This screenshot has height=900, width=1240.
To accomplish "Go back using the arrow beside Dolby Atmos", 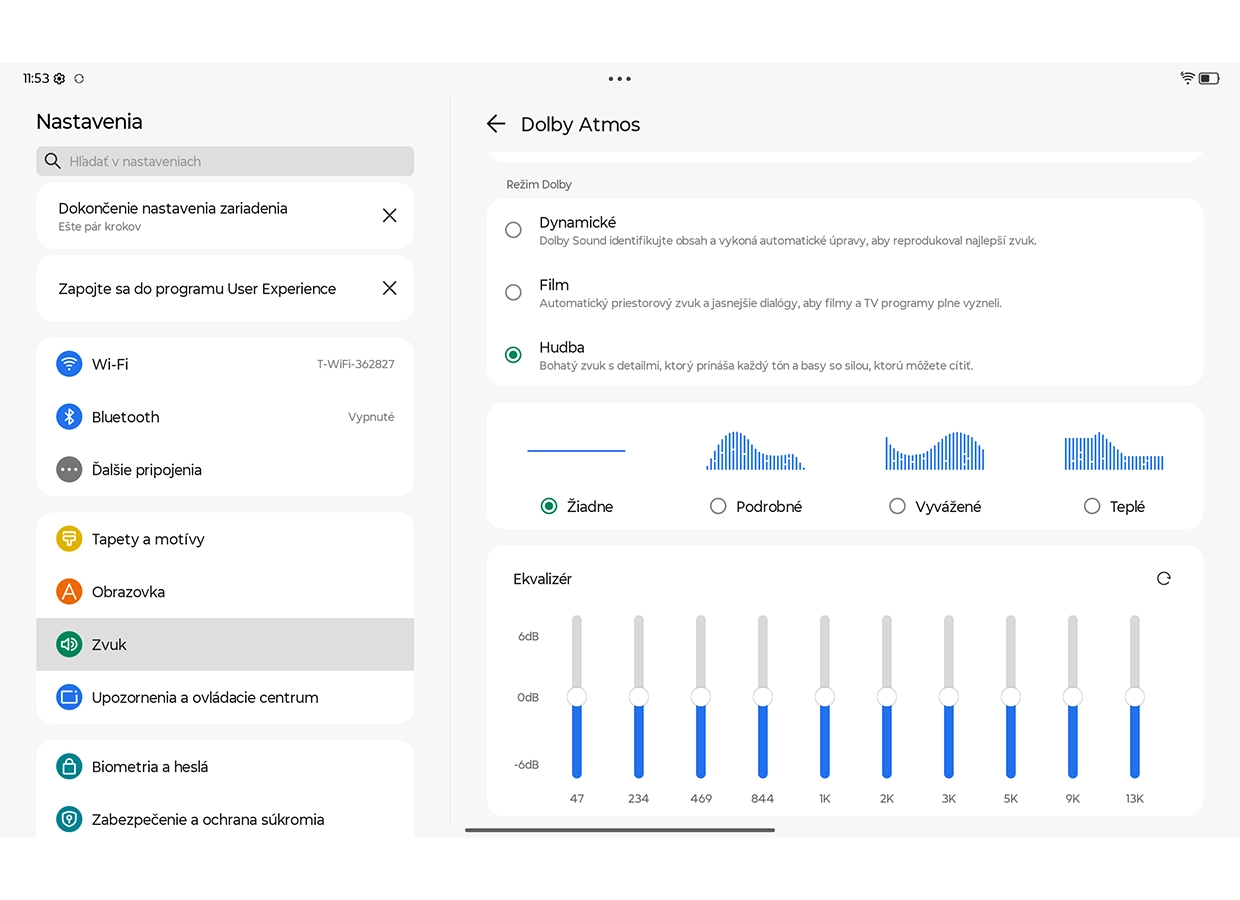I will (x=496, y=124).
